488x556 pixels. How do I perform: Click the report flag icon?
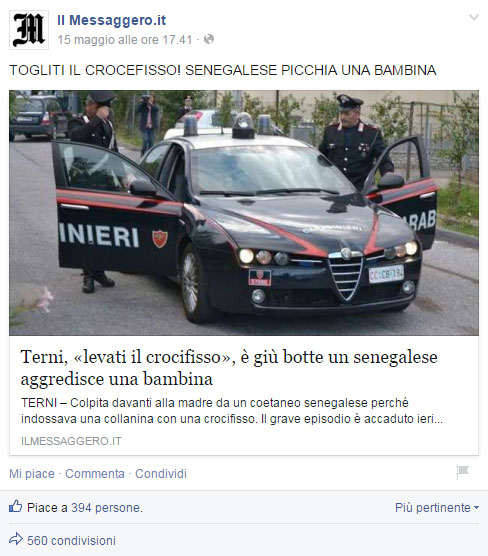click(462, 472)
